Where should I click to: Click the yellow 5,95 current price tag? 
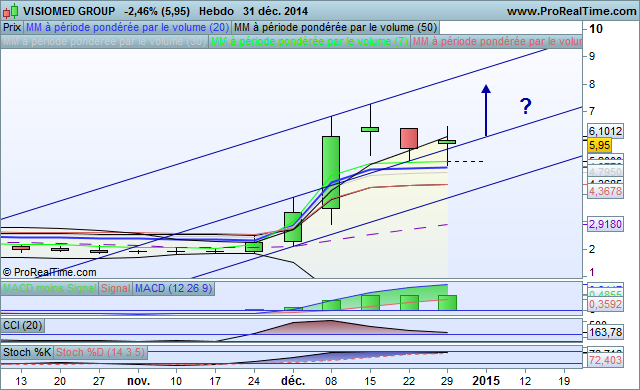click(599, 145)
